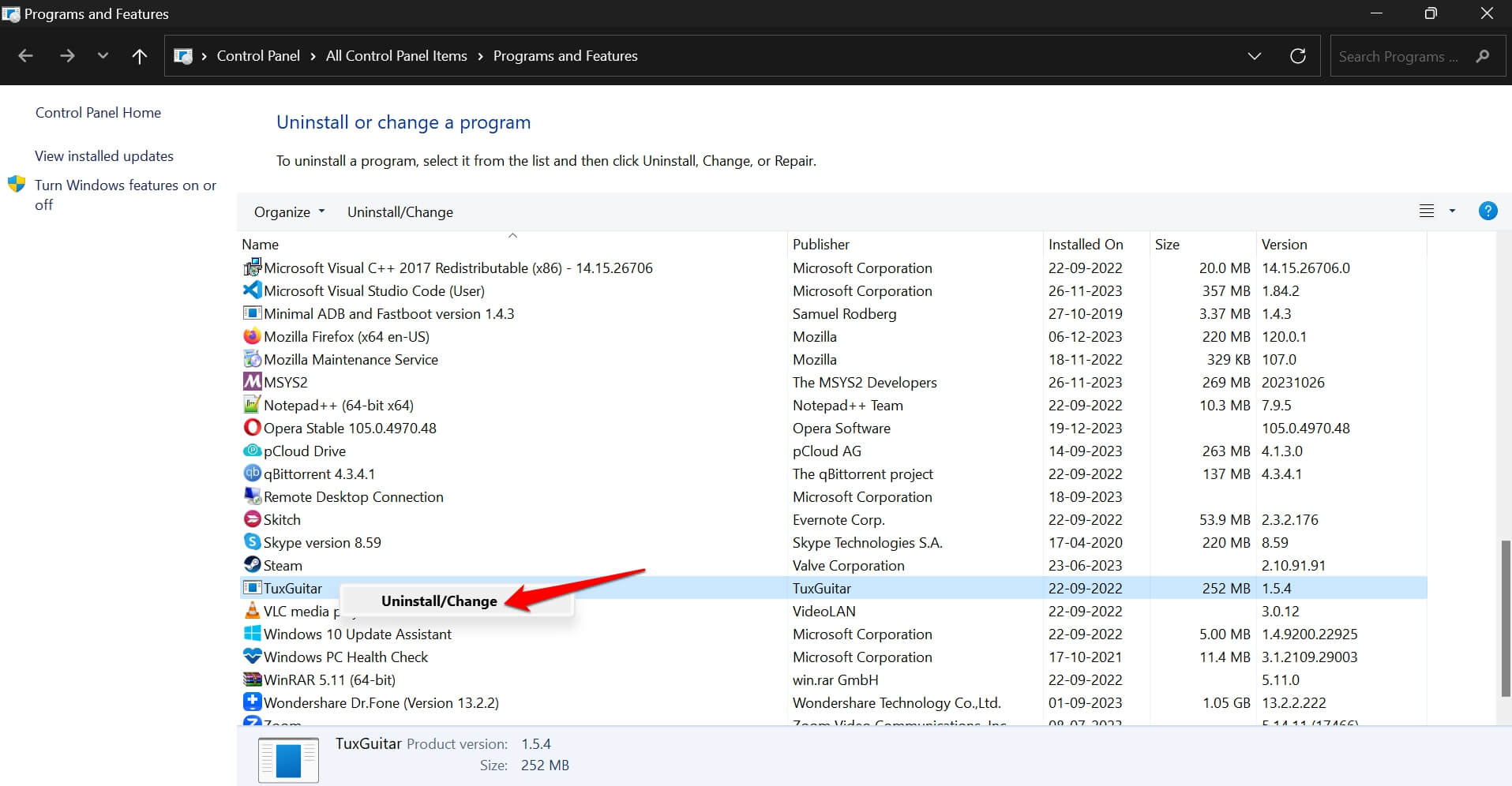This screenshot has width=1512, height=786.
Task: Choose Uninstall/Change from the context menu
Action: pyautogui.click(x=439, y=601)
